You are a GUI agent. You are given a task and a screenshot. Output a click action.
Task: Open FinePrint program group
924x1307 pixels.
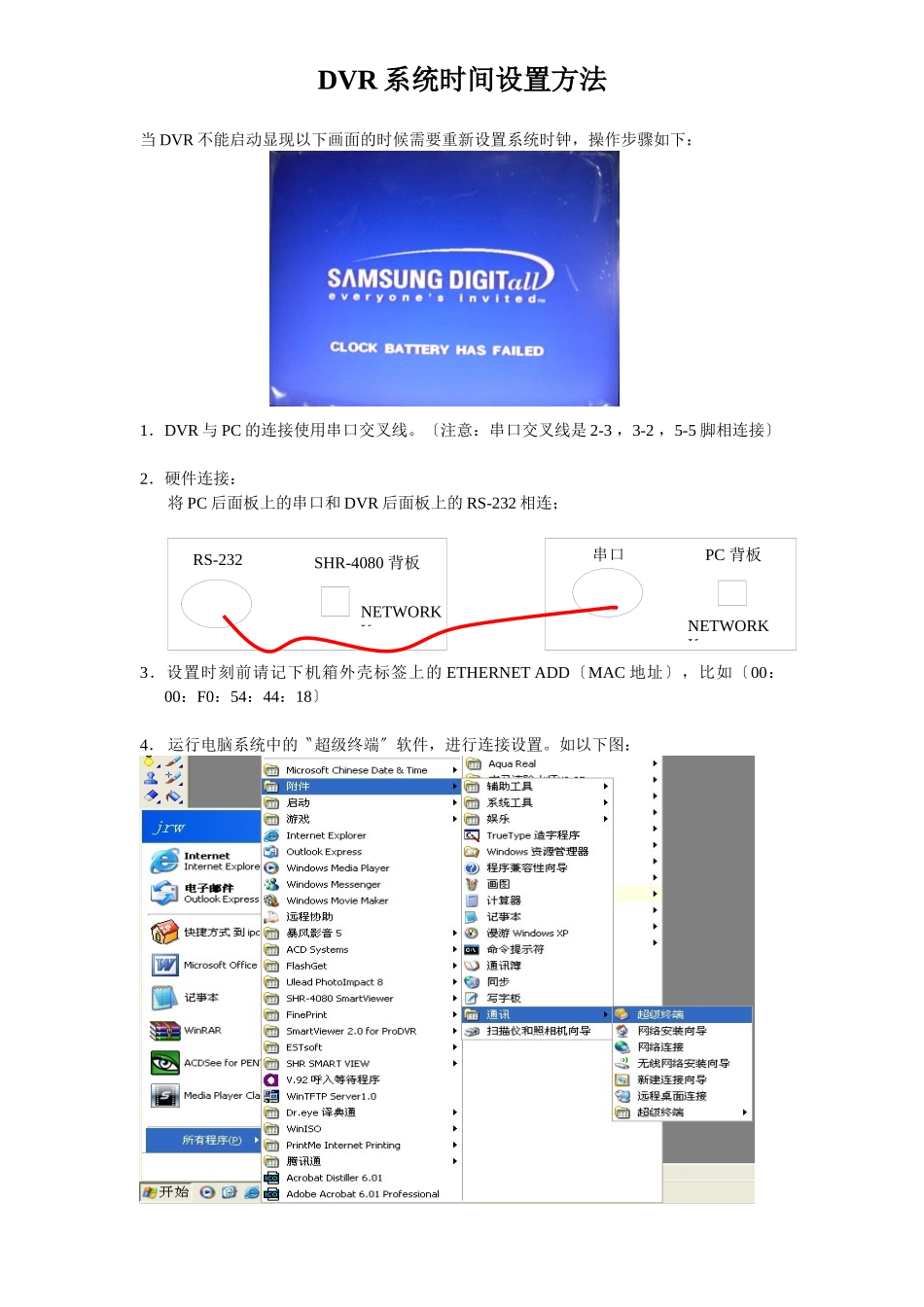pos(361,1014)
